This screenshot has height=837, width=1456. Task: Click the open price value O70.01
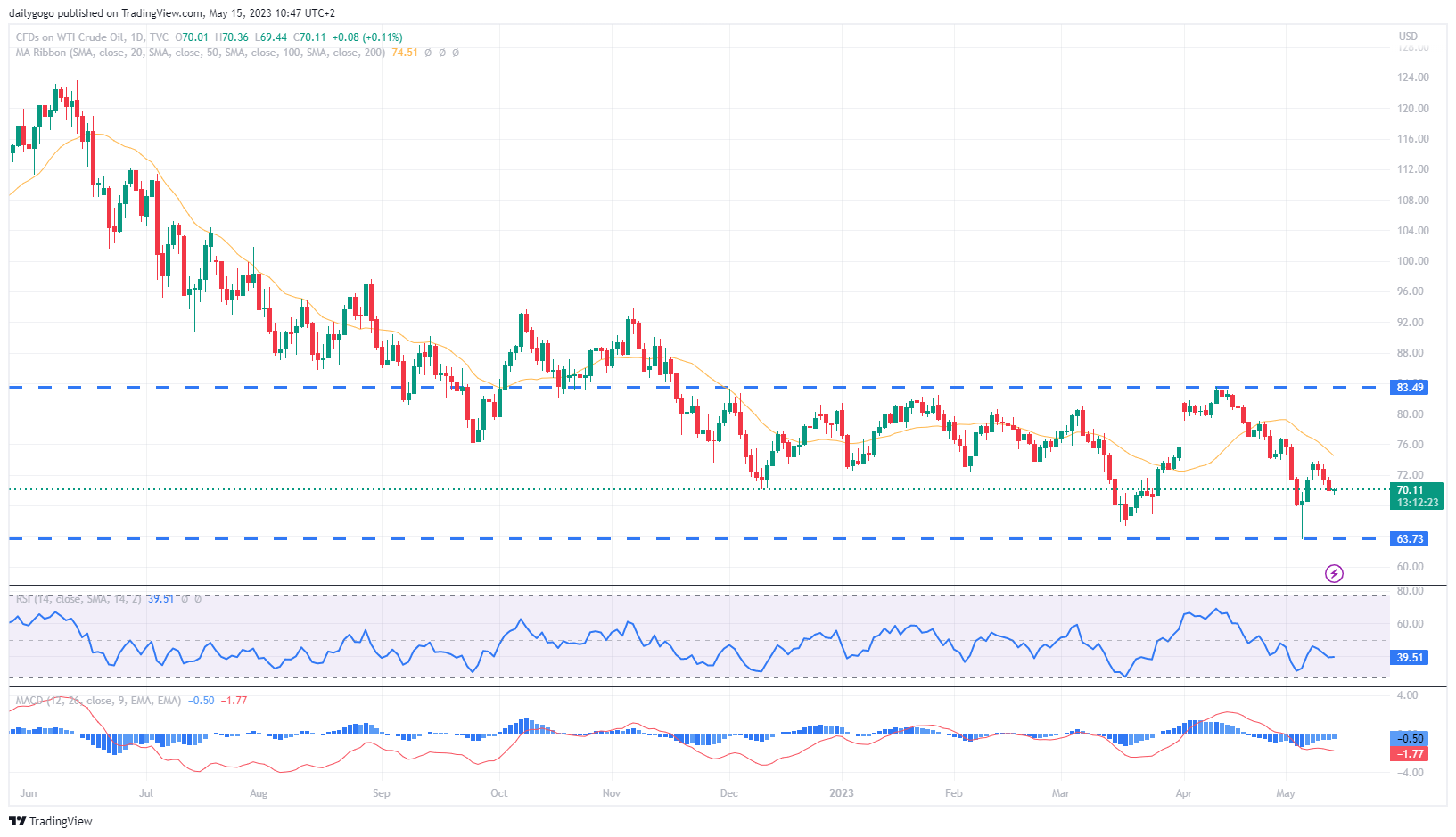192,37
